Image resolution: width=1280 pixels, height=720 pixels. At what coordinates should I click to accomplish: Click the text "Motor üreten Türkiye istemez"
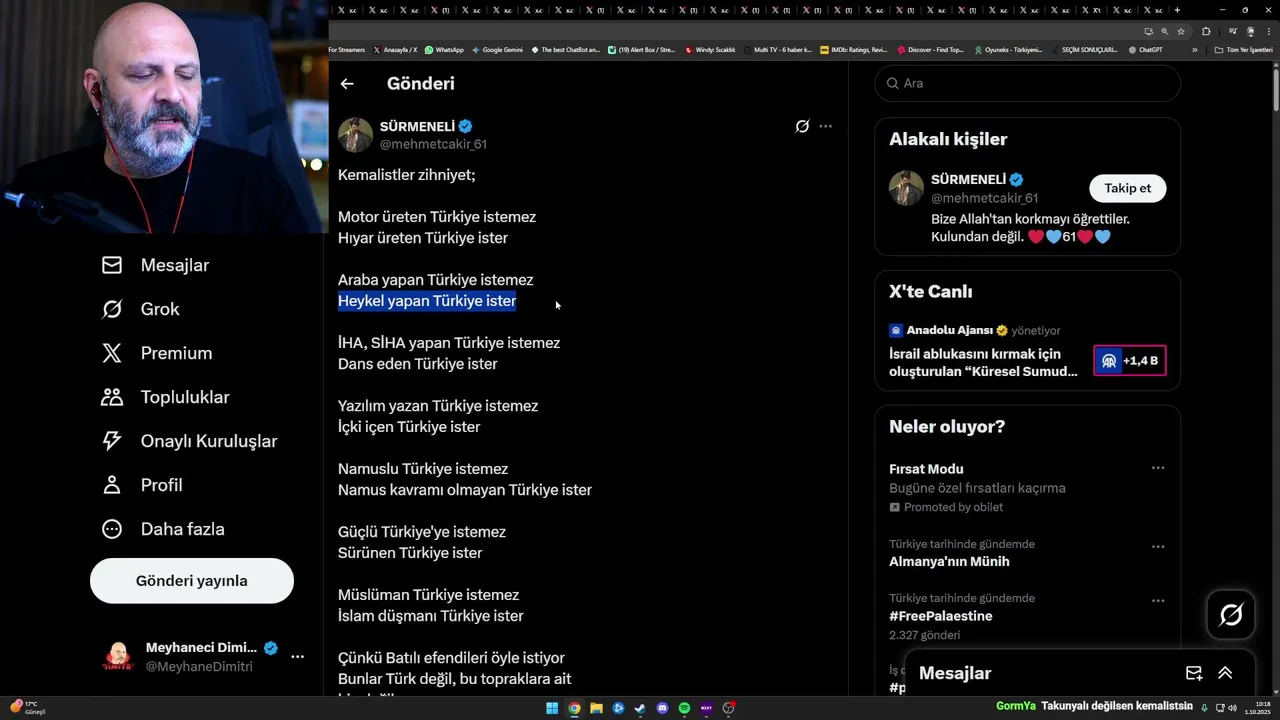[437, 217]
